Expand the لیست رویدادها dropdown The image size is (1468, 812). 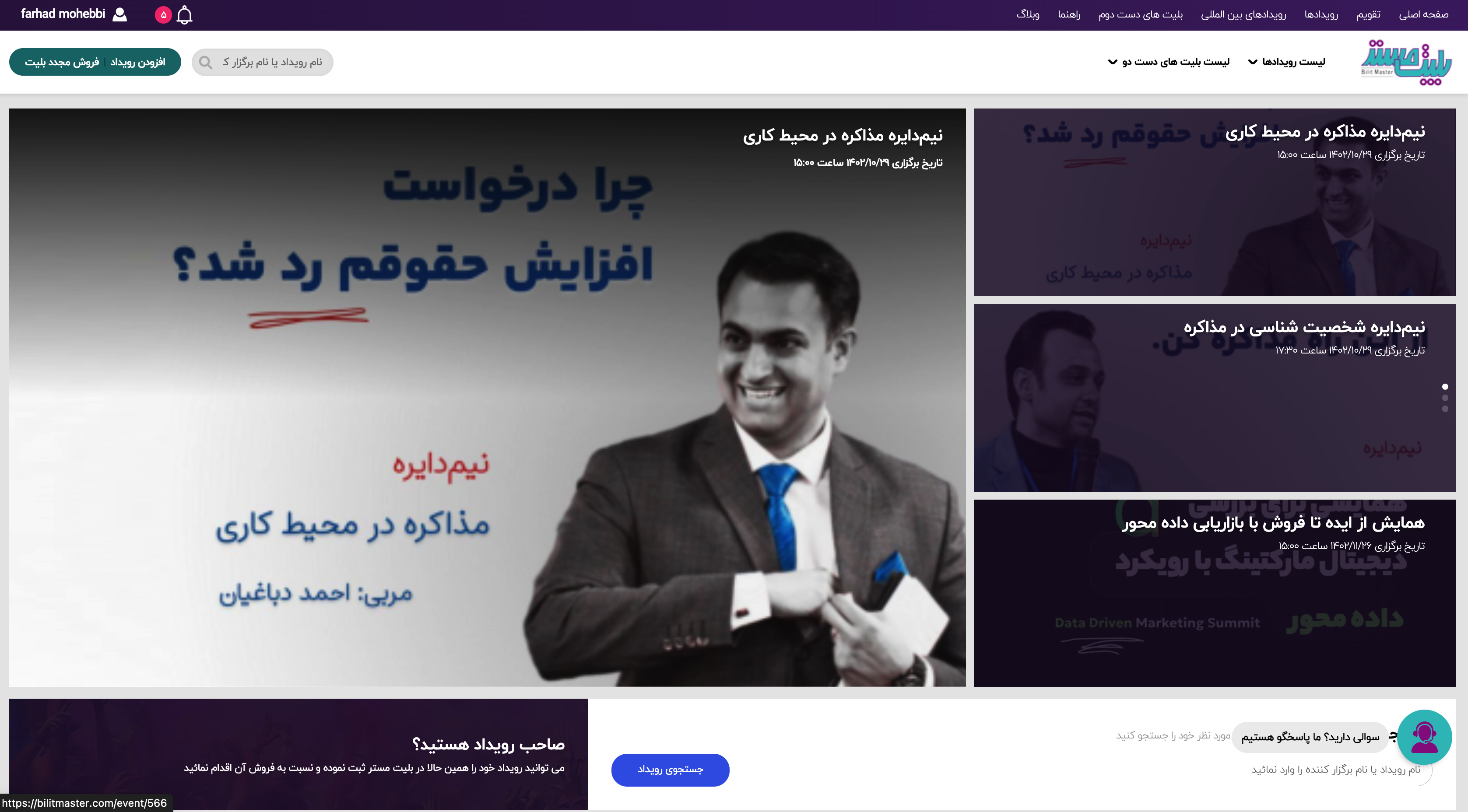click(1287, 62)
